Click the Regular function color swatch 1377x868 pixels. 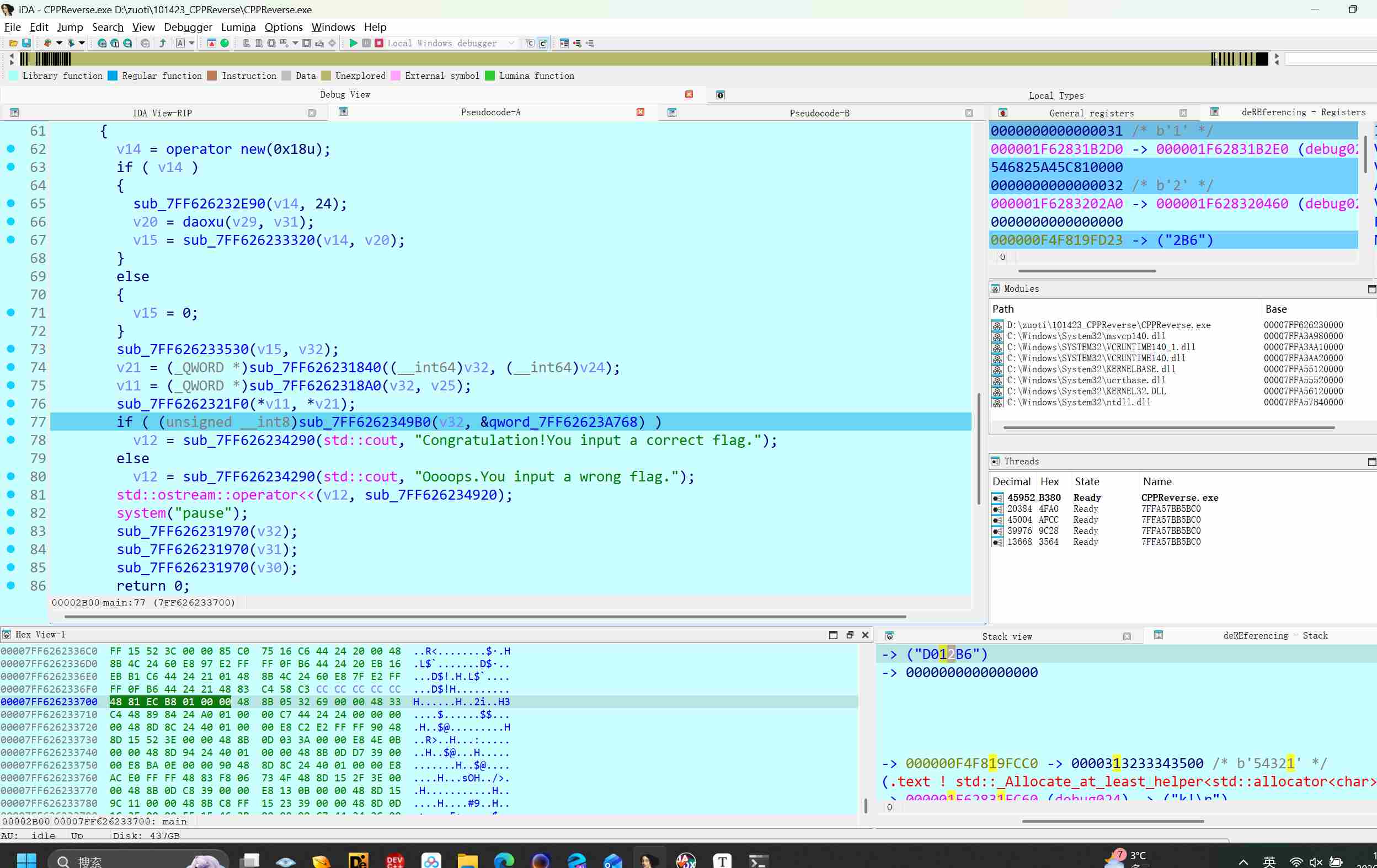[113, 76]
